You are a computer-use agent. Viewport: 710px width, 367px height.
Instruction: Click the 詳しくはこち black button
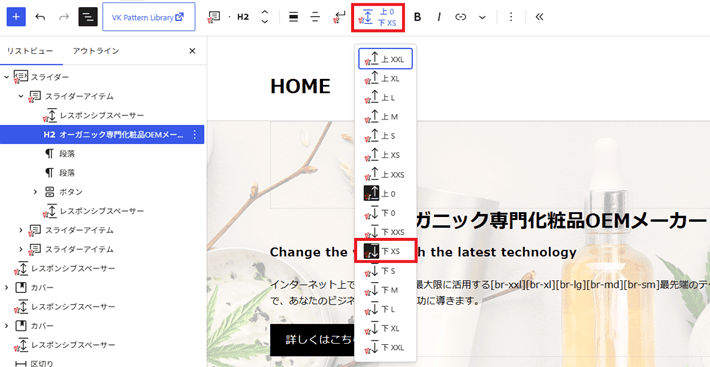point(312,340)
